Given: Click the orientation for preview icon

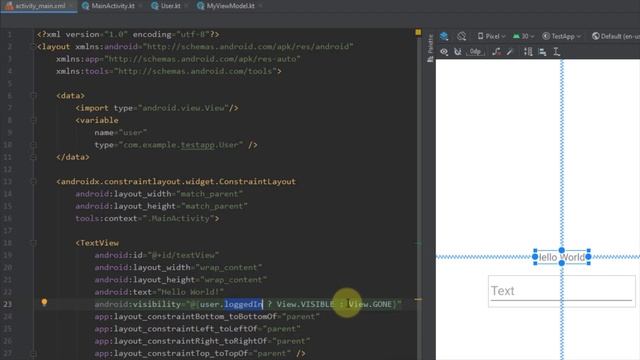Looking at the screenshot, I should (462, 36).
